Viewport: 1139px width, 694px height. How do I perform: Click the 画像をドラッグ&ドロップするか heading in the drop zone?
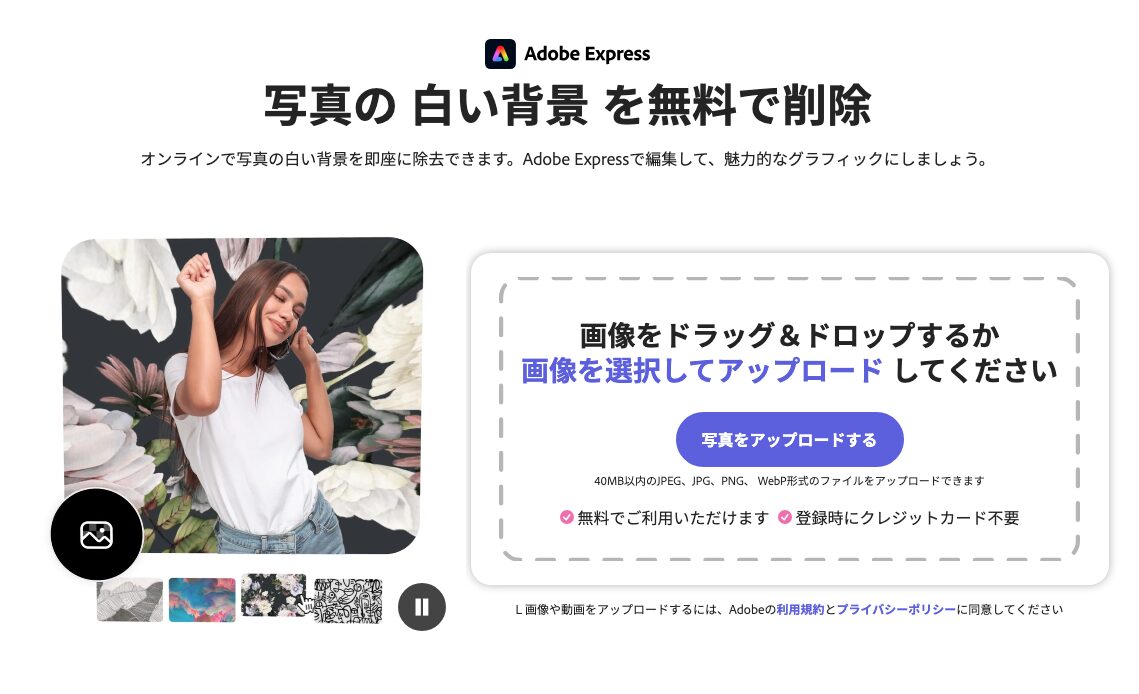pos(790,336)
